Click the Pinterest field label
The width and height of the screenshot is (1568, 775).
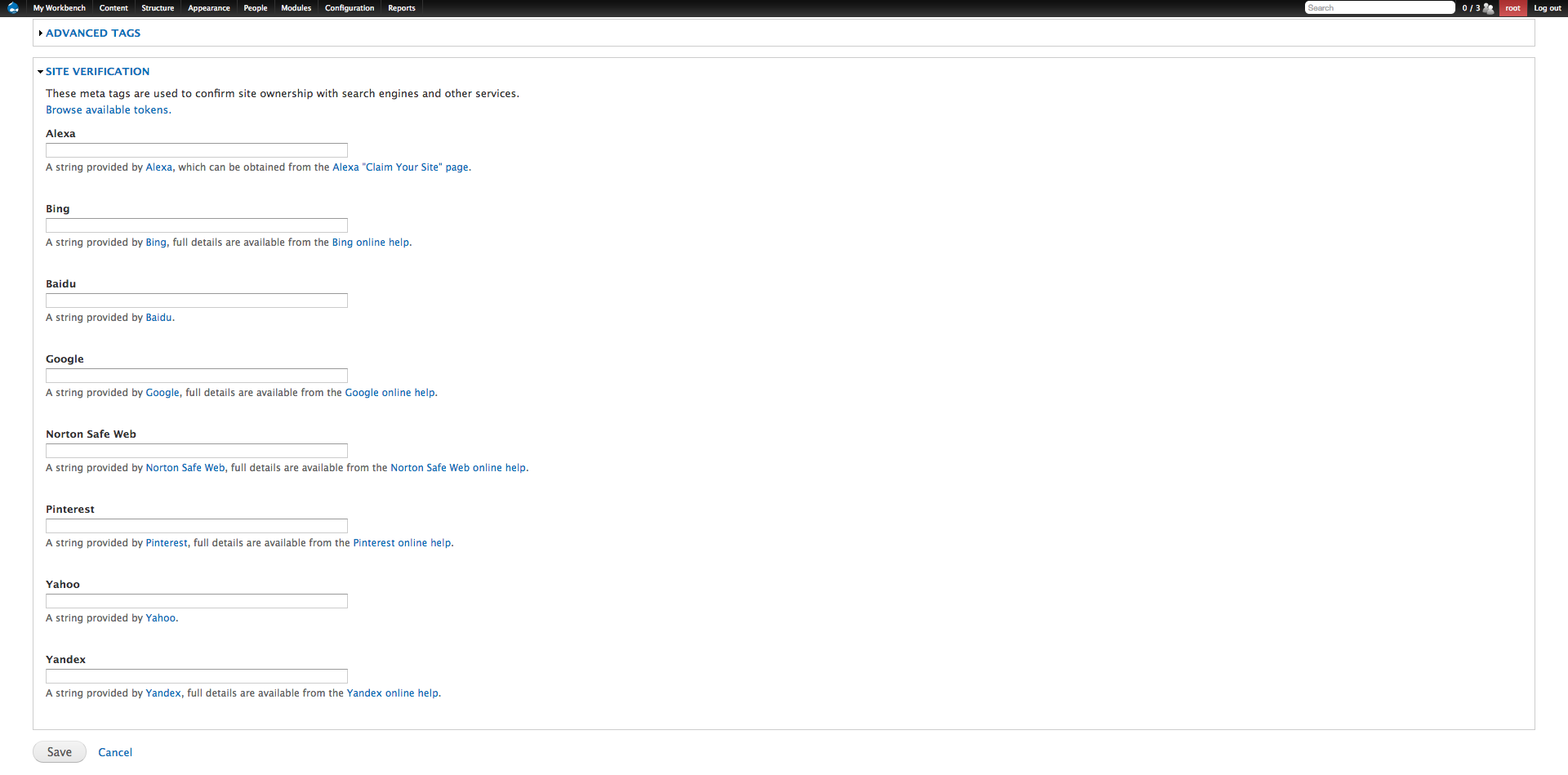coord(70,510)
